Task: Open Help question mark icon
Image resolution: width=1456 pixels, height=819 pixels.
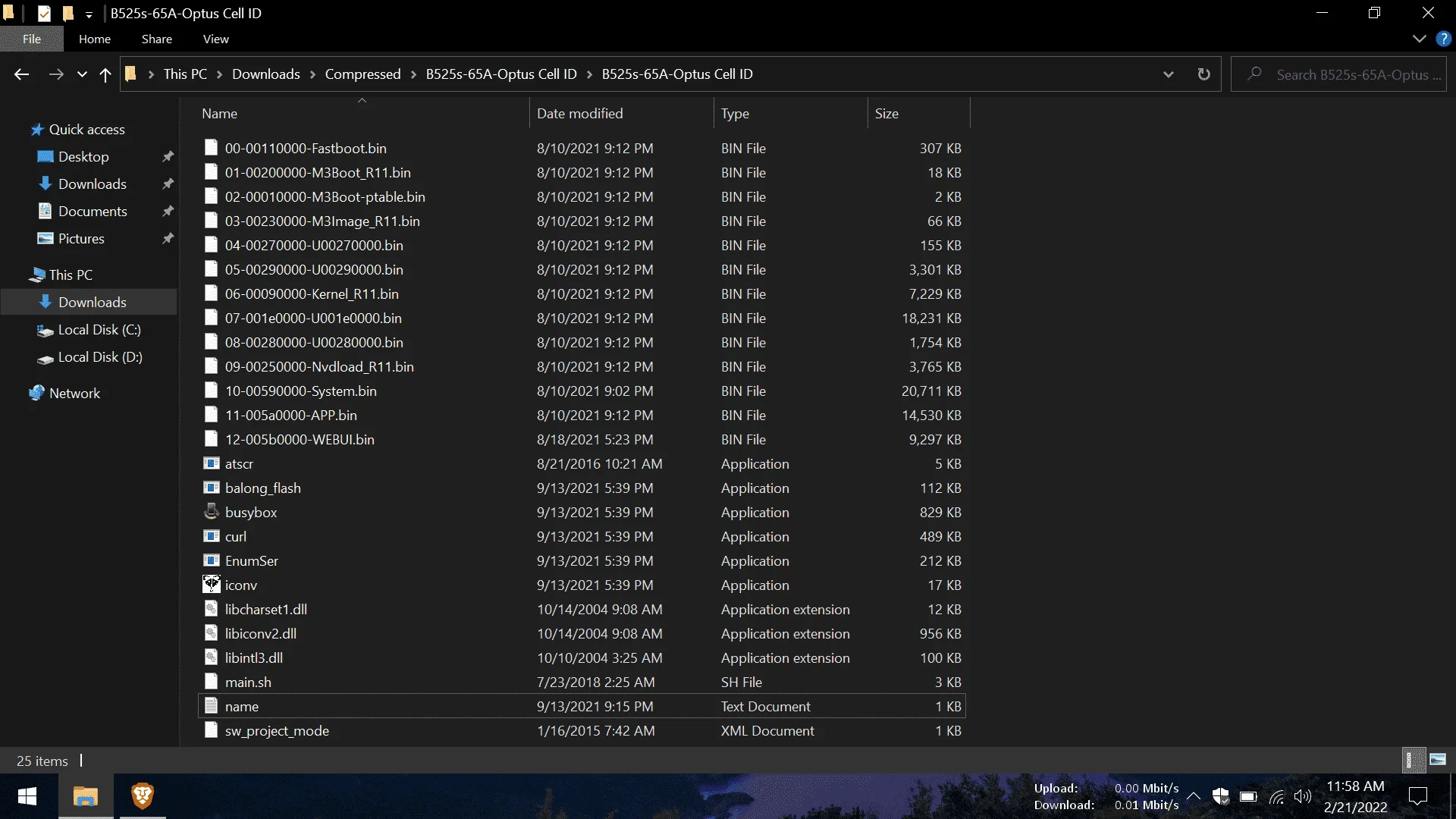Action: pos(1444,39)
